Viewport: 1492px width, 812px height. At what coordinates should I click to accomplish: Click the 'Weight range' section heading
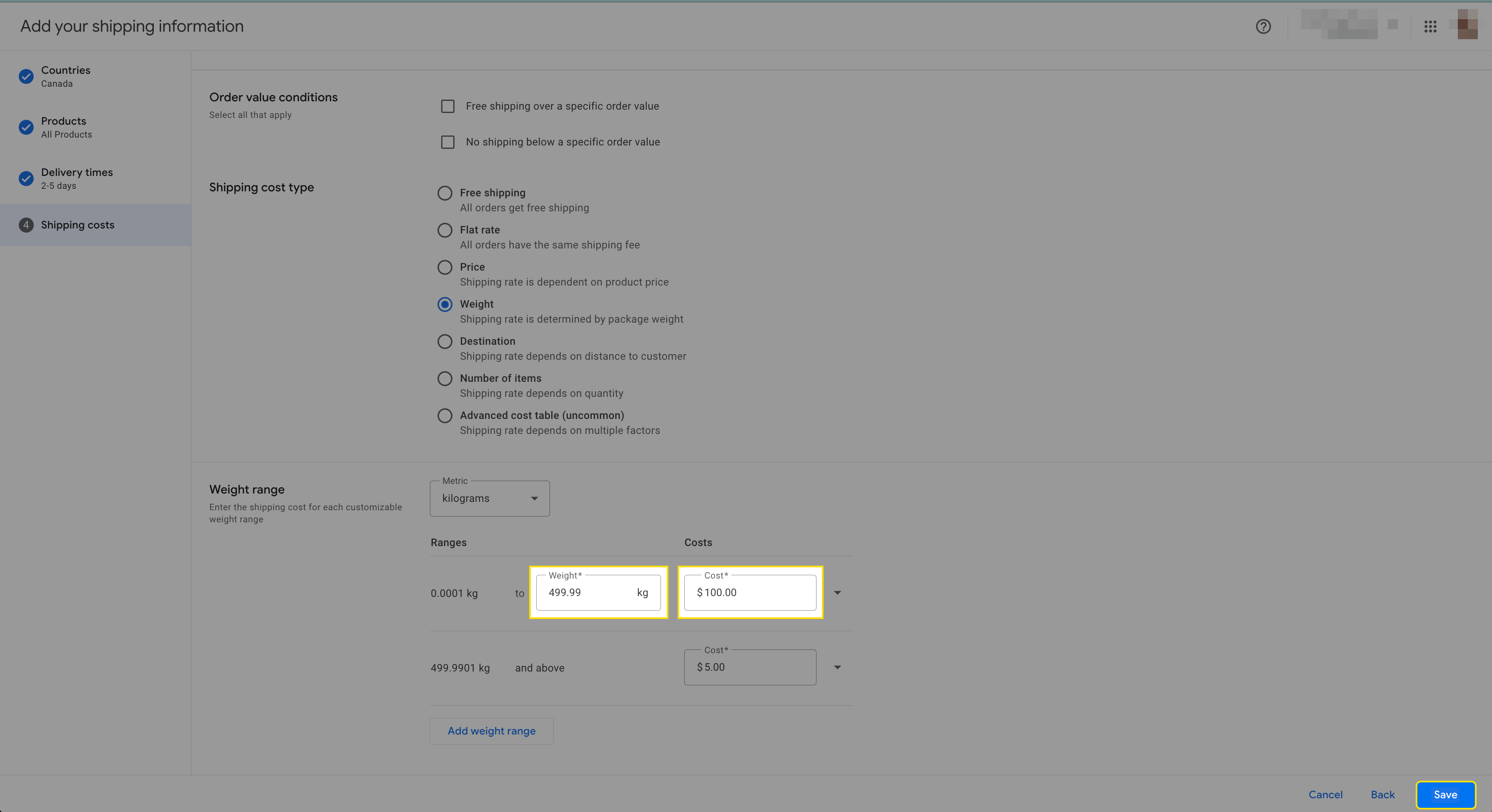[247, 489]
